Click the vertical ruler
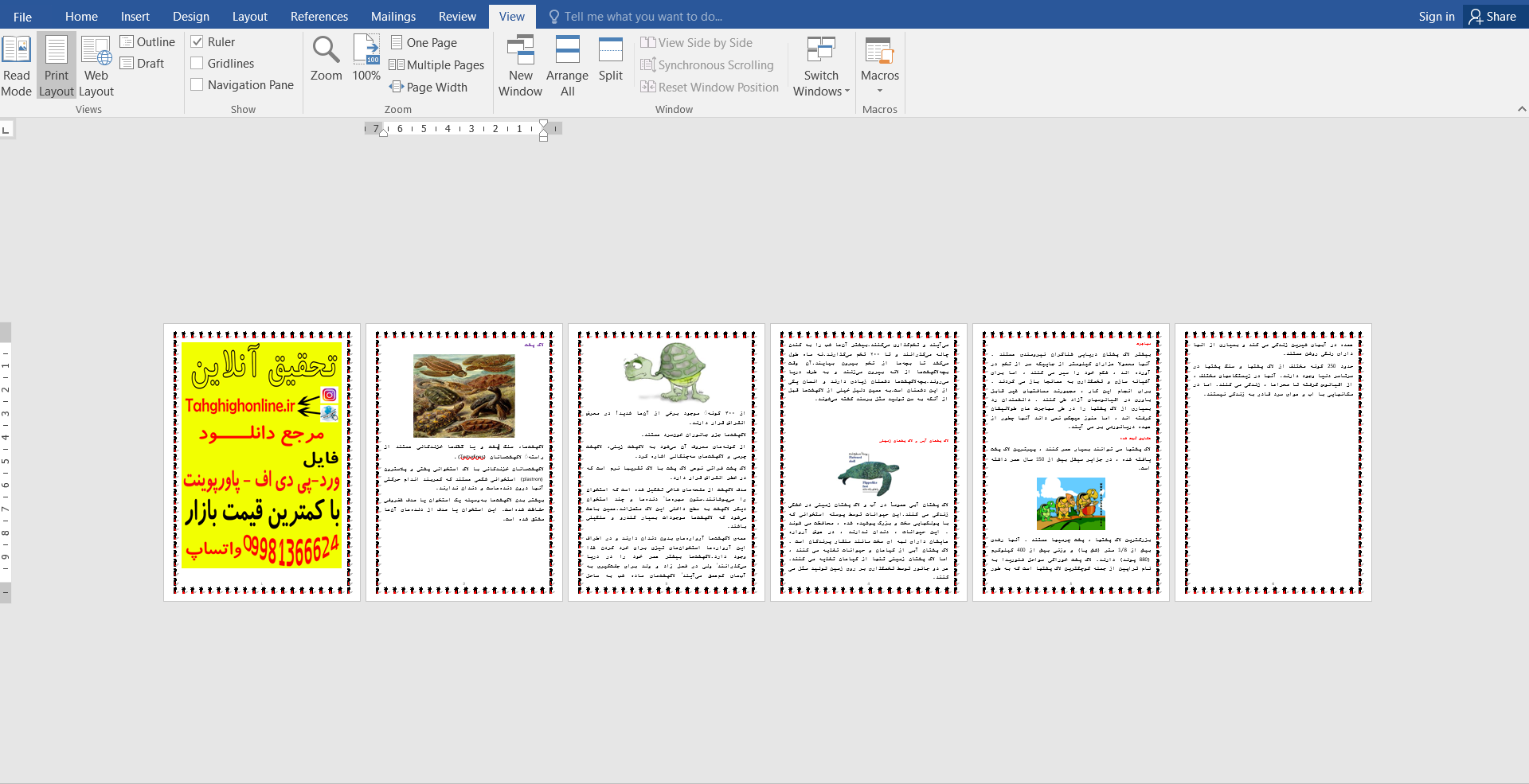Viewport: 1529px width, 784px height. [6, 462]
